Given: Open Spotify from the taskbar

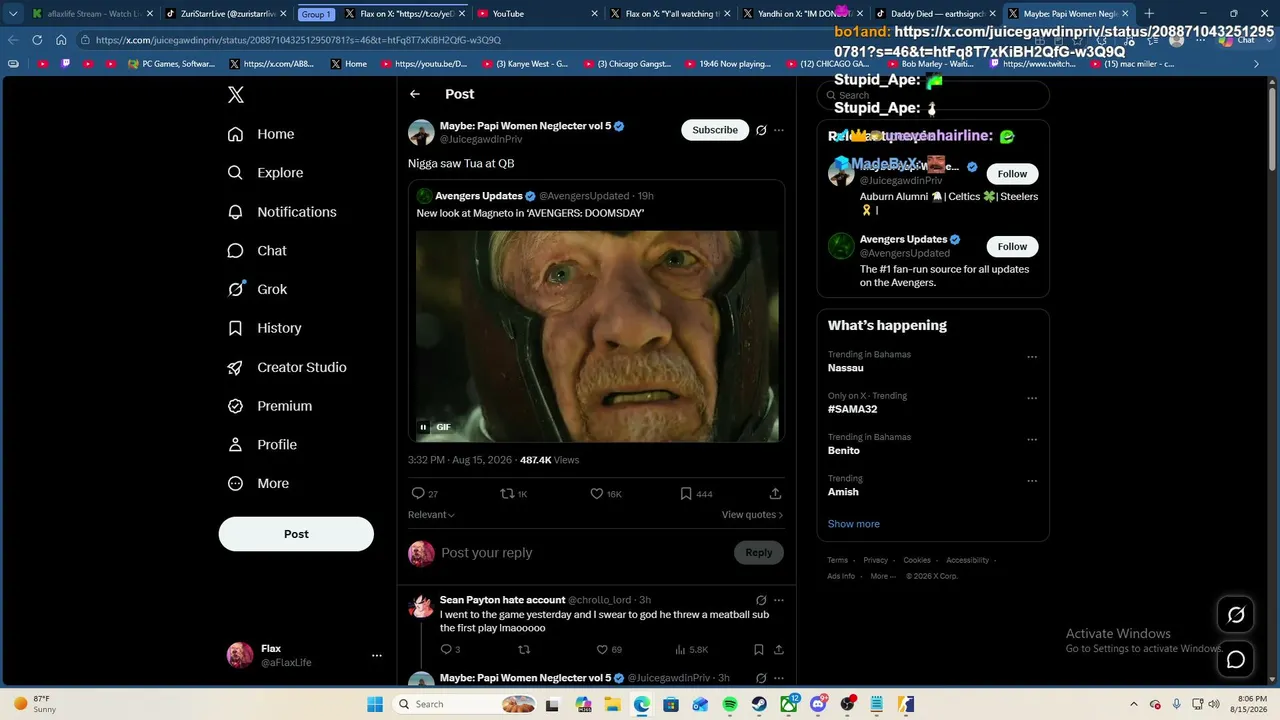Looking at the screenshot, I should point(730,704).
